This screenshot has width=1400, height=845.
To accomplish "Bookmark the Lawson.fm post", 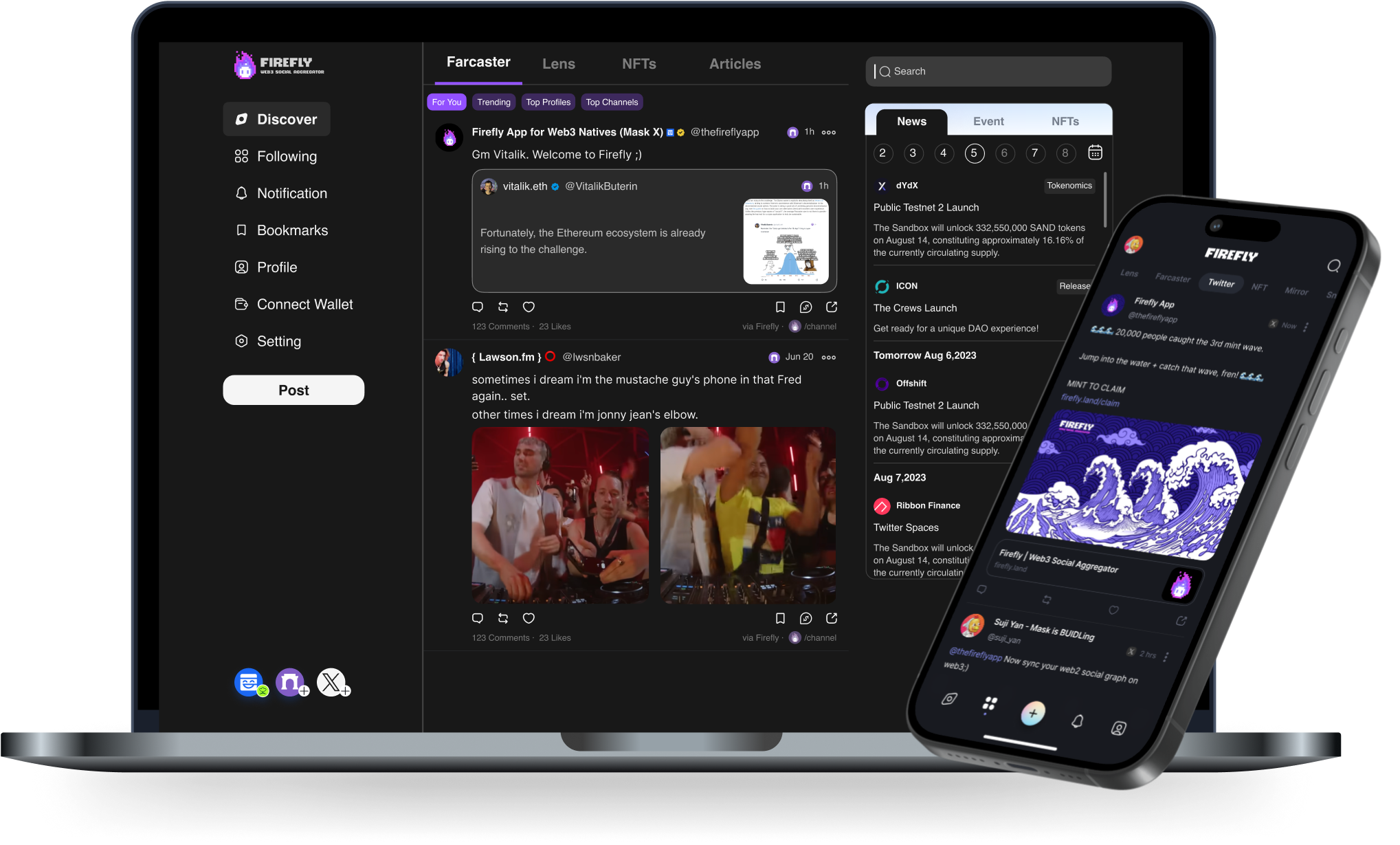I will 780,618.
